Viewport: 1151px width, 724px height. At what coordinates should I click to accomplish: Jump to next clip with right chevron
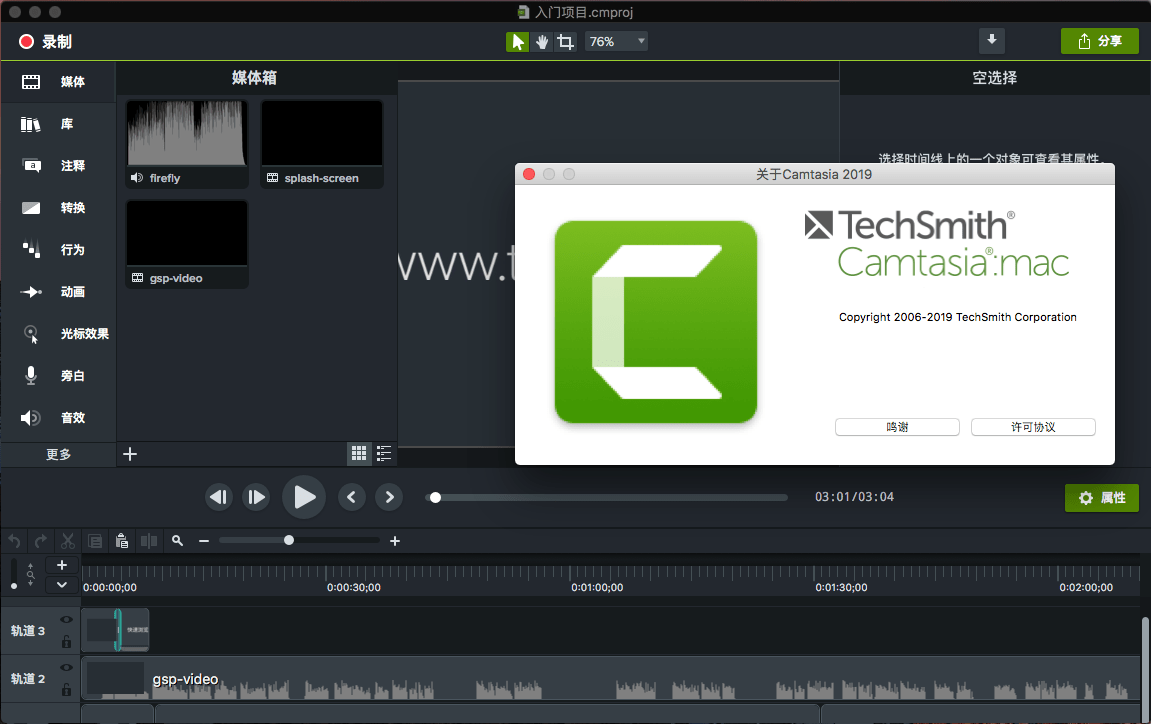(389, 497)
